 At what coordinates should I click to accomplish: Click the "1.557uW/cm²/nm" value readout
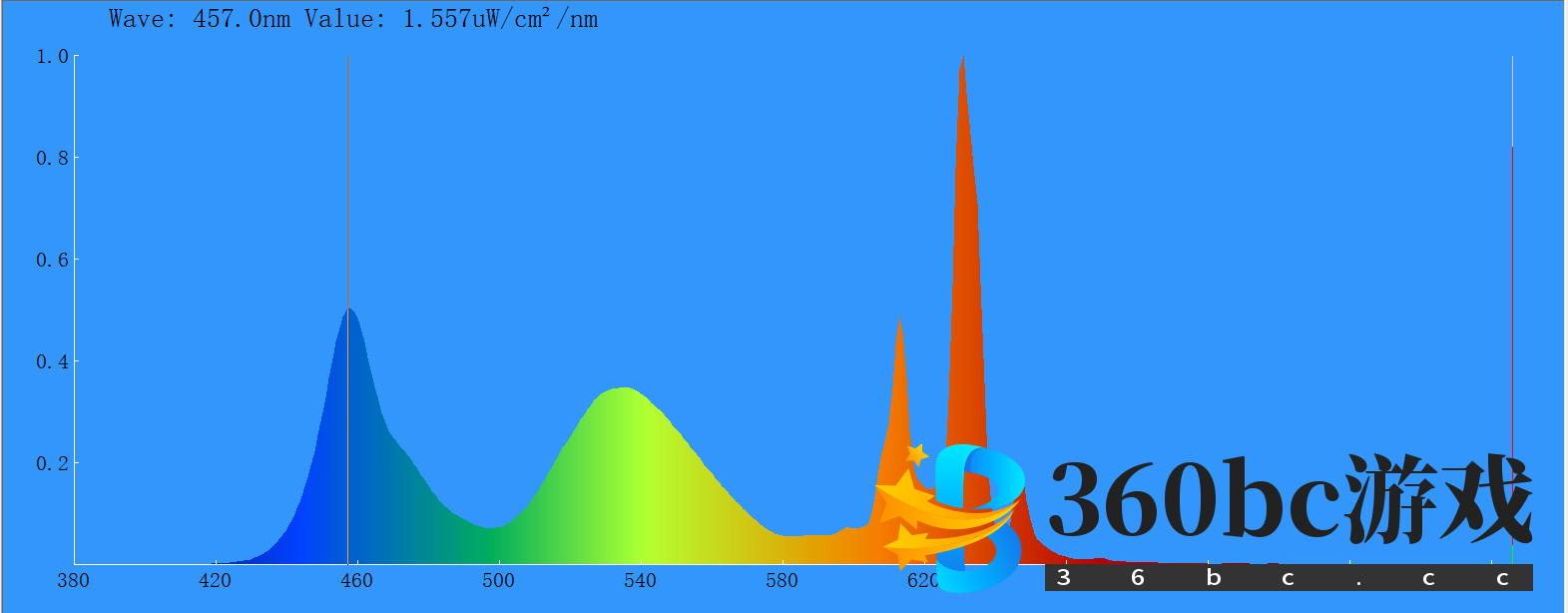[500, 20]
